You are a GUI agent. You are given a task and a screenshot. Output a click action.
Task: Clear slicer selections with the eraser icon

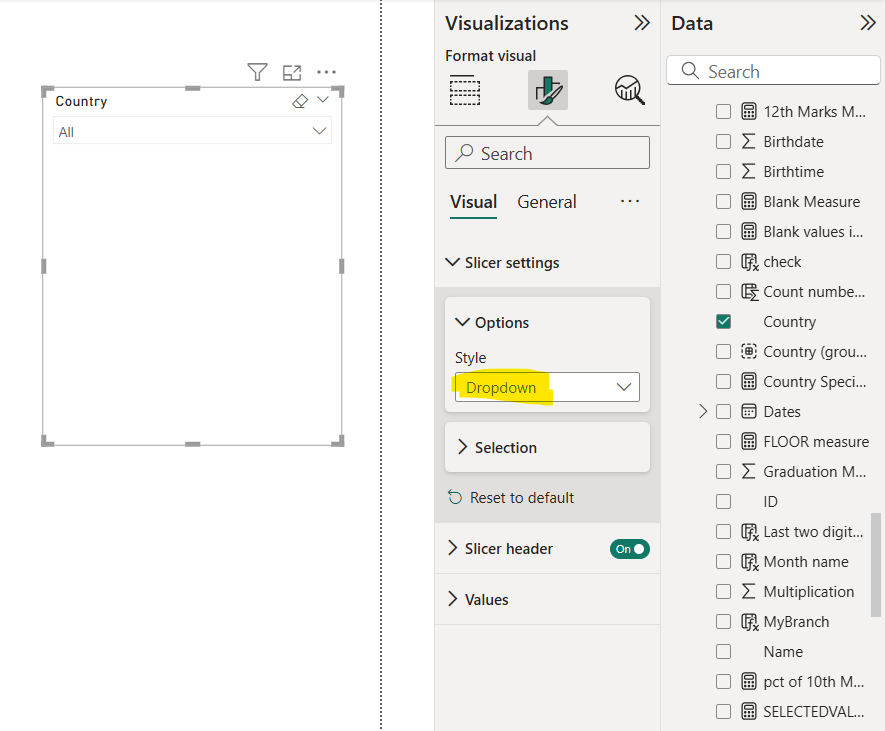tap(298, 100)
